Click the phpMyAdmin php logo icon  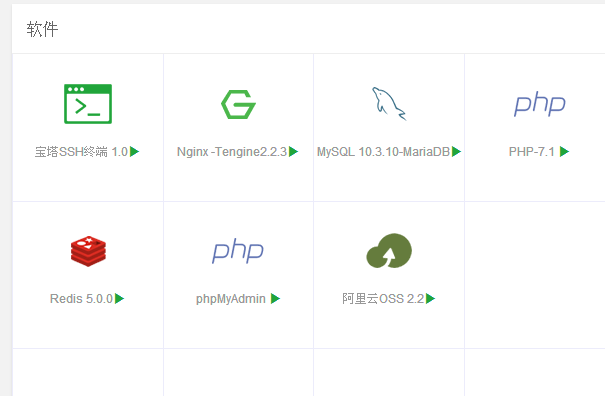[238, 251]
